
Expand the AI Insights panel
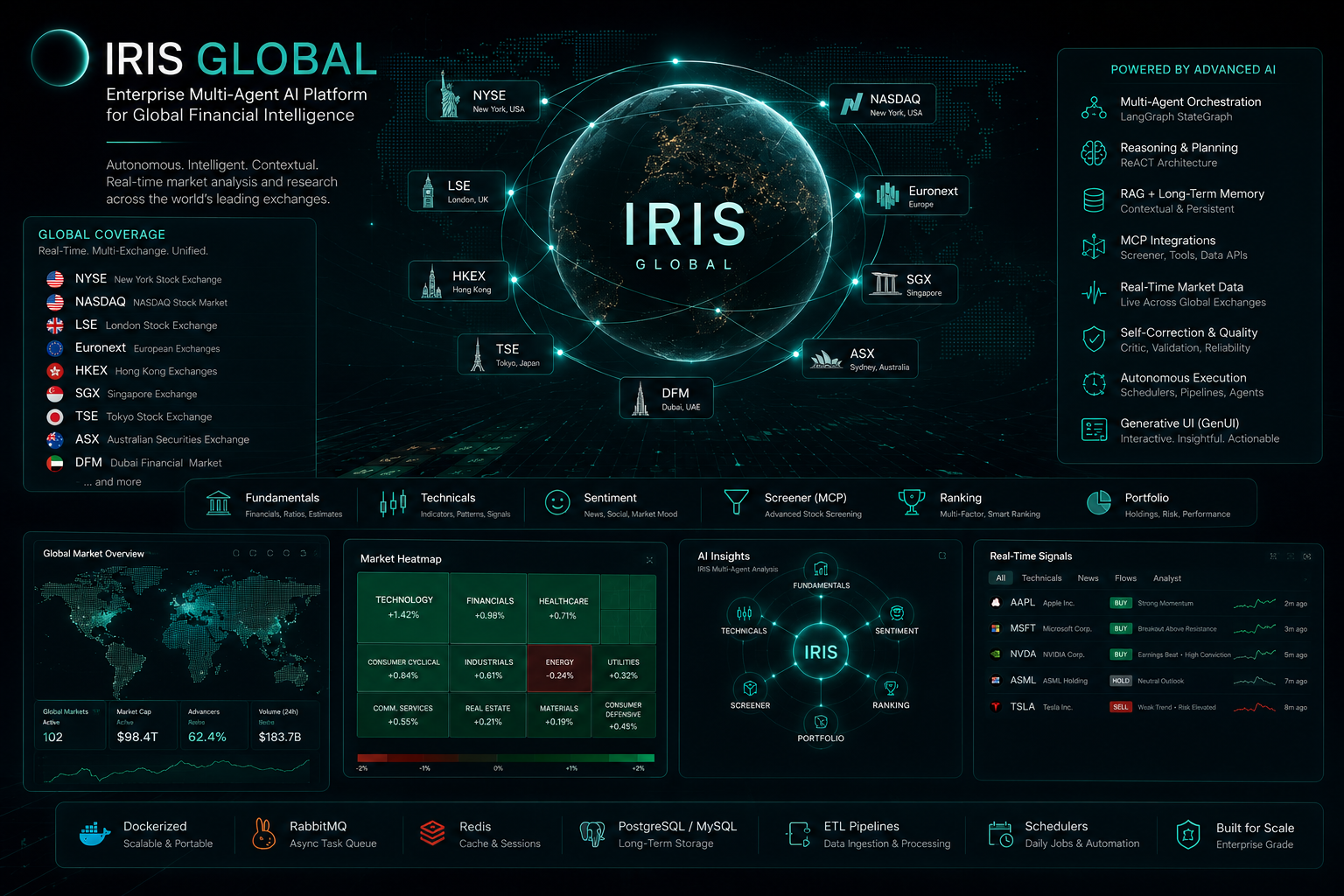tap(942, 556)
